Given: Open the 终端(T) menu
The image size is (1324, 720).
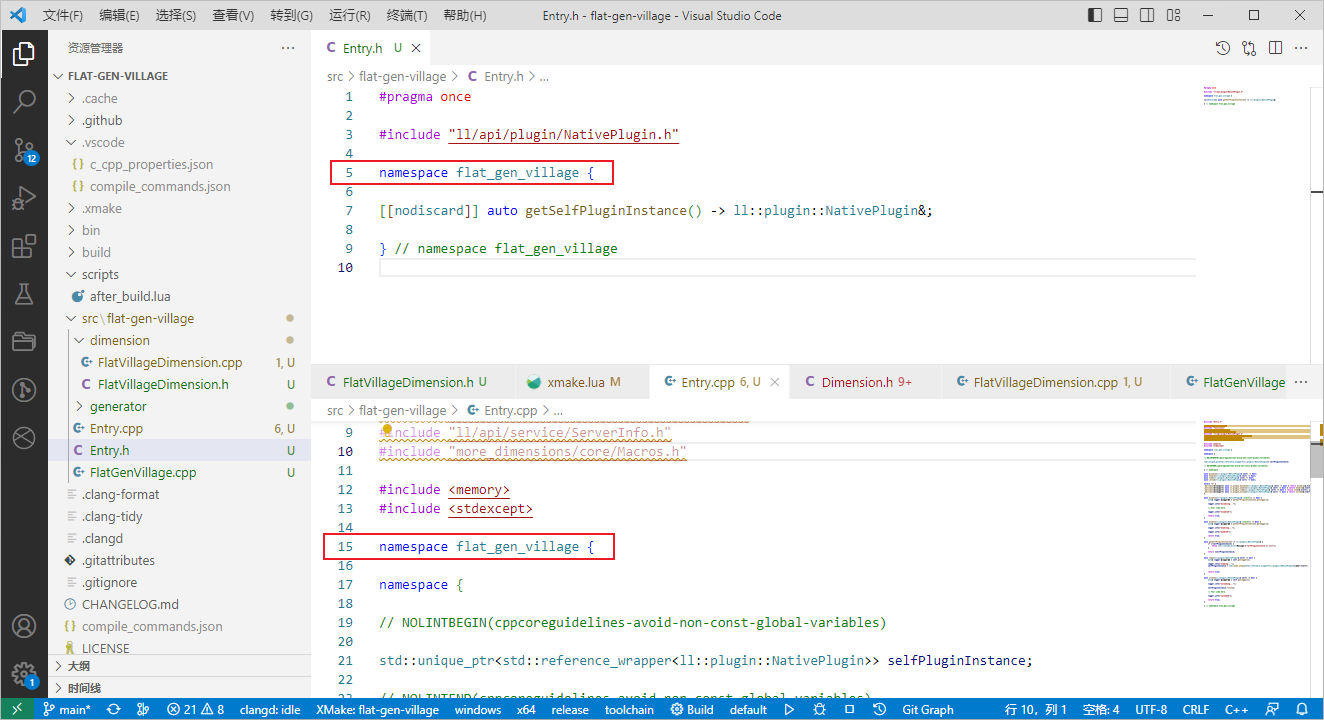Looking at the screenshot, I should tap(406, 15).
